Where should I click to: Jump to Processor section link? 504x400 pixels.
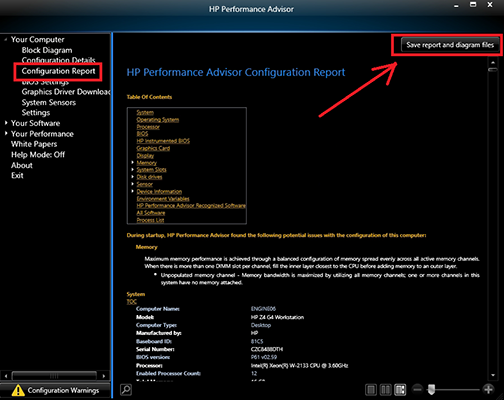(148, 127)
